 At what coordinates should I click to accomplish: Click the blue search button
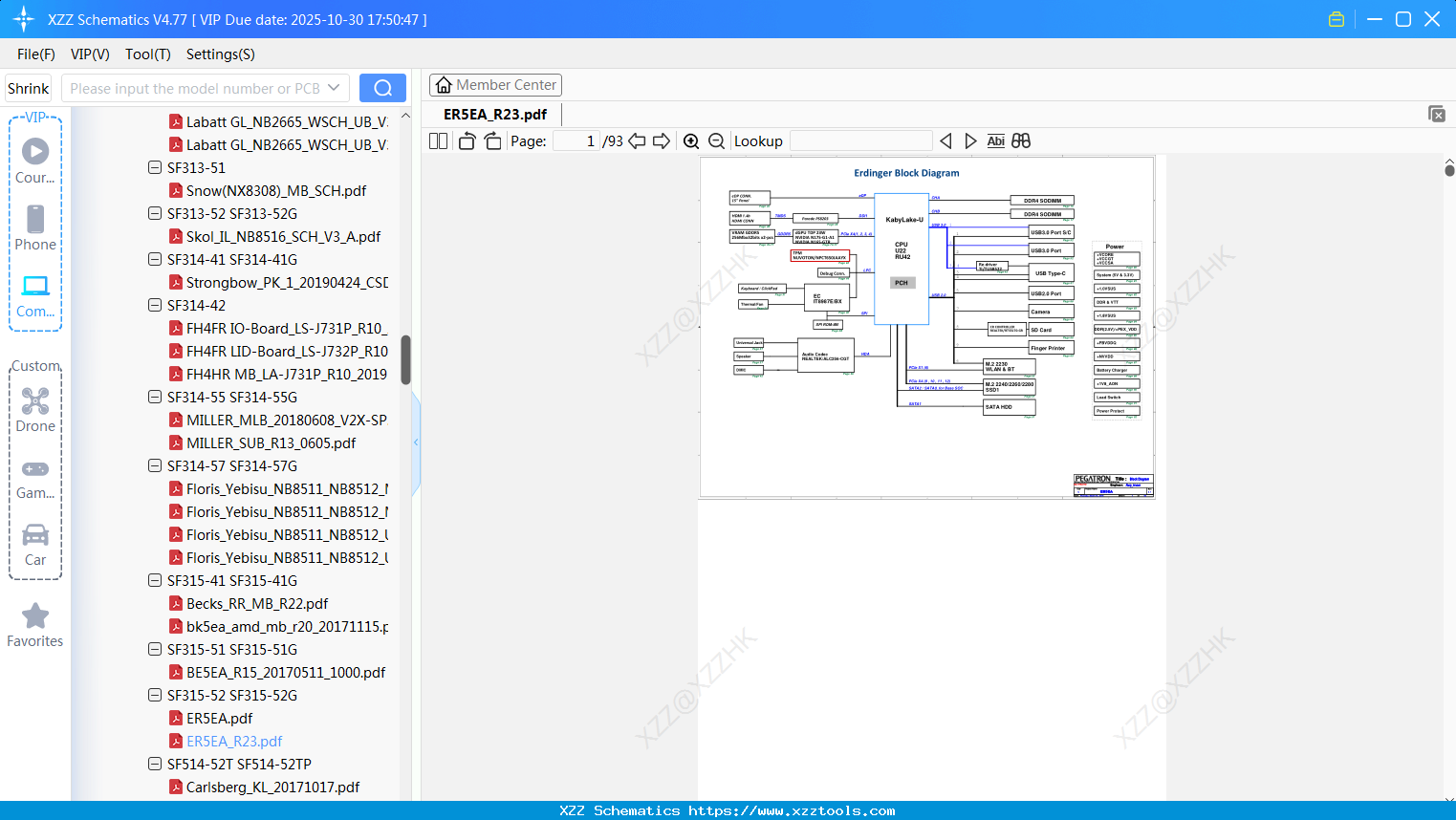(x=382, y=88)
